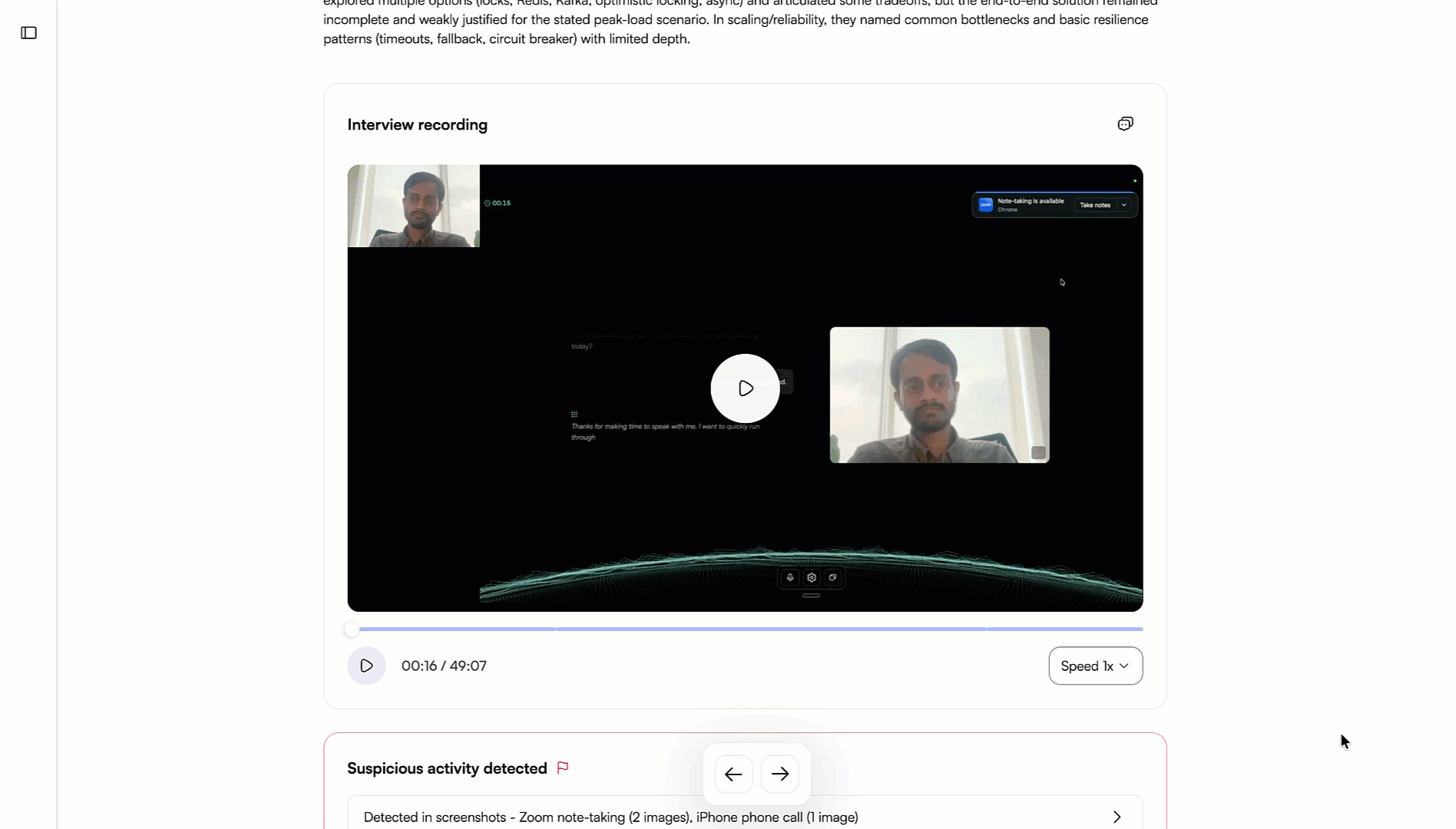Click the Detected in screenshots description text
This screenshot has height=829, width=1456.
click(x=611, y=817)
